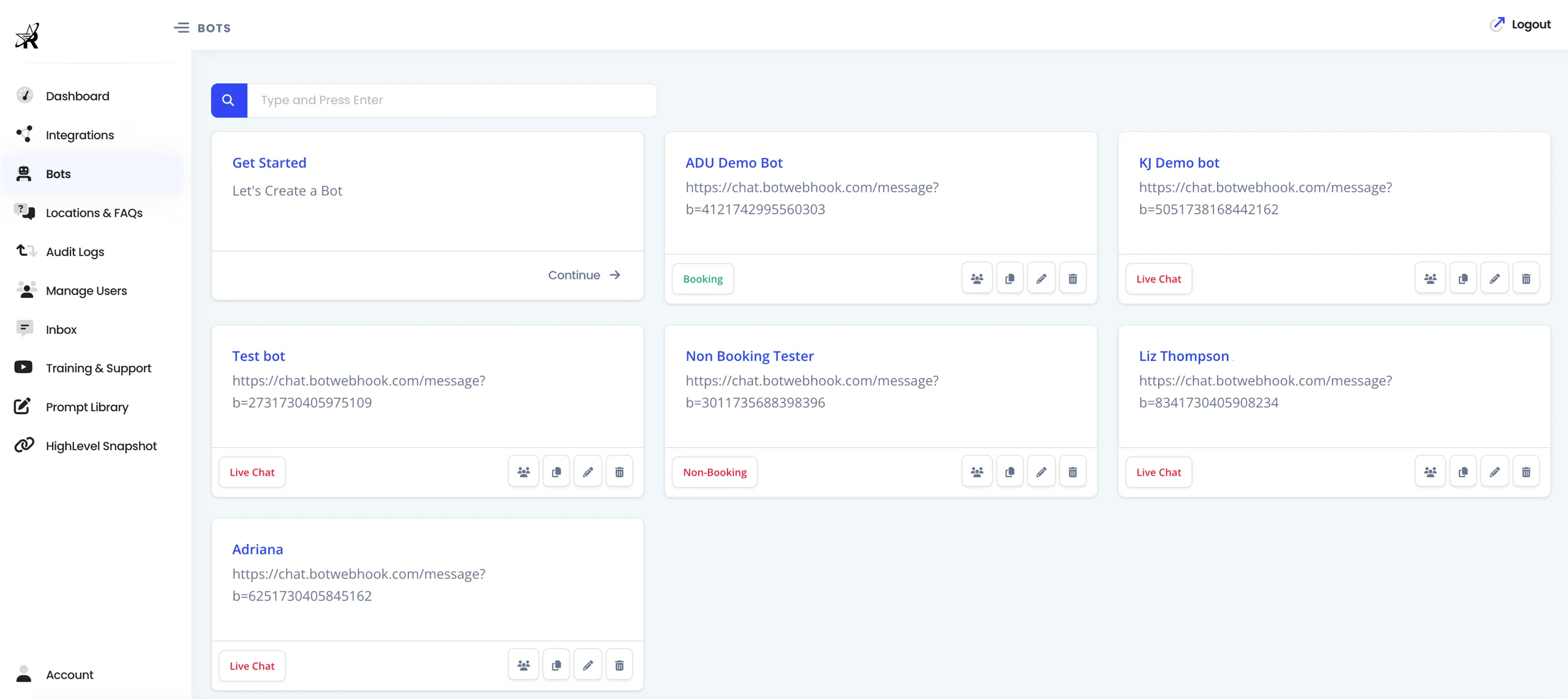Click Live Chat tag on Test bot
This screenshot has height=699, width=1568.
(x=252, y=472)
